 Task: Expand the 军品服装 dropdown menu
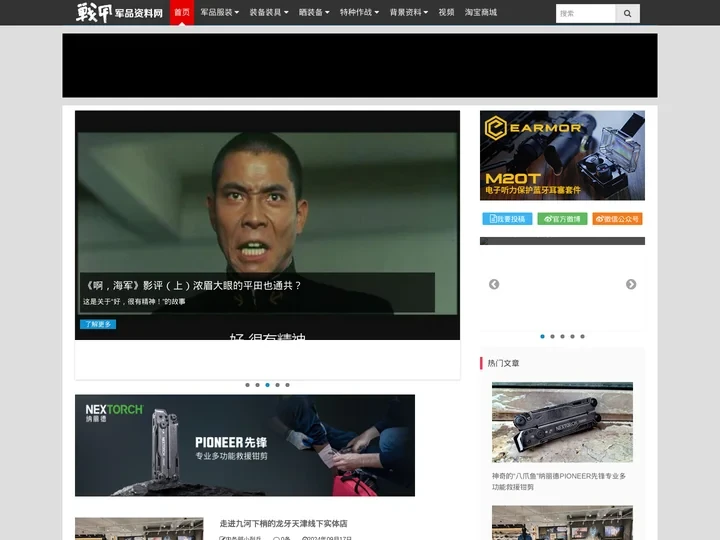pyautogui.click(x=219, y=12)
